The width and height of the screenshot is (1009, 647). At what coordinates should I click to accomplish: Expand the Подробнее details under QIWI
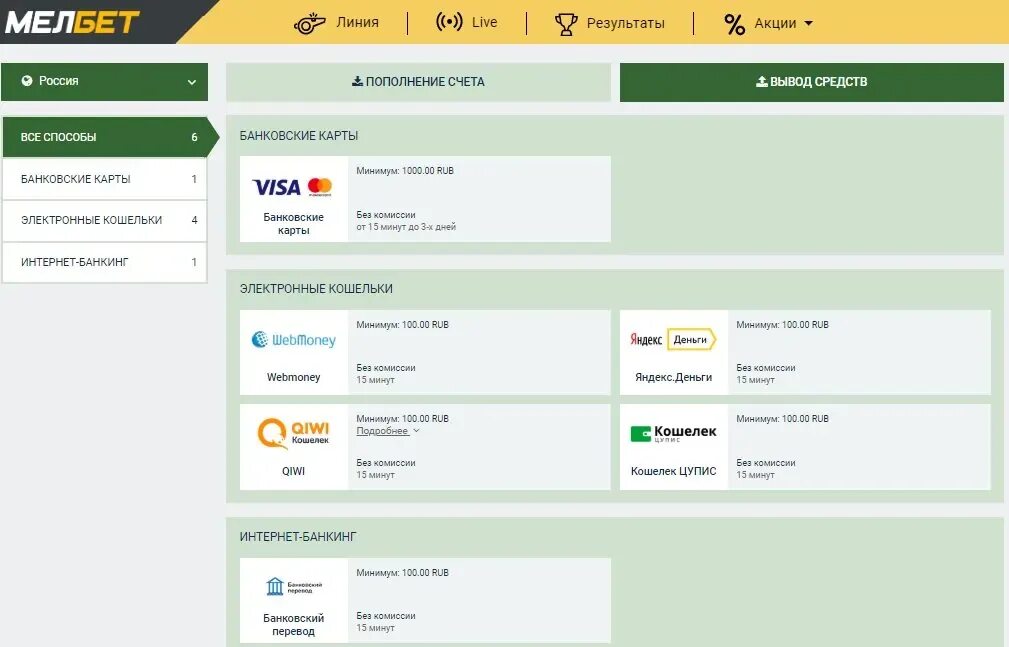coord(388,431)
